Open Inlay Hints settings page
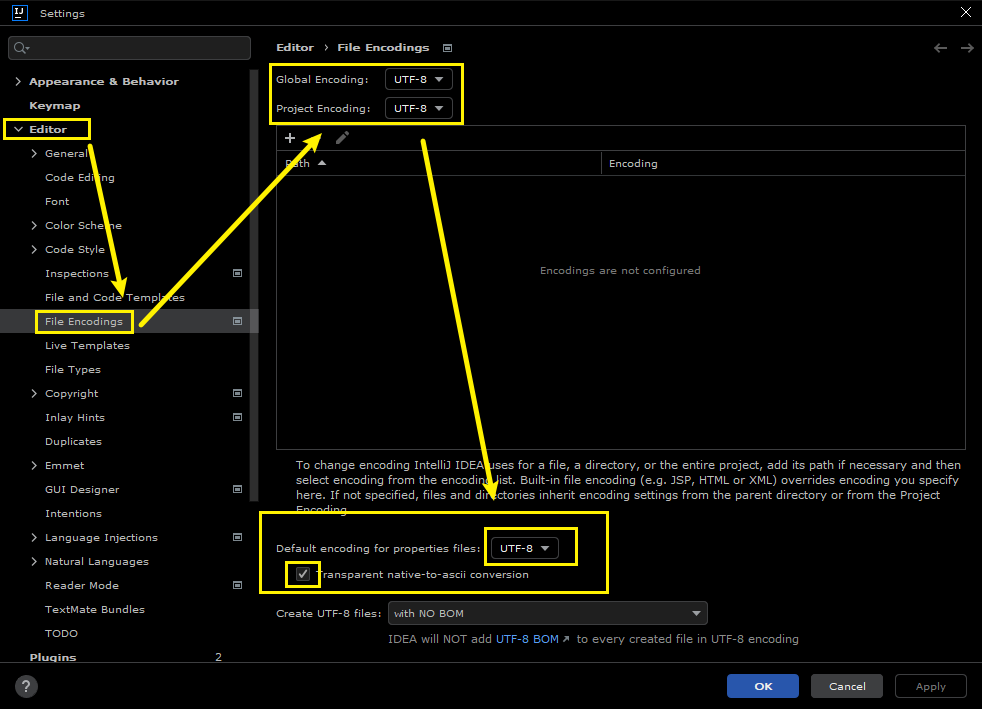The height and width of the screenshot is (709, 982). [x=75, y=417]
